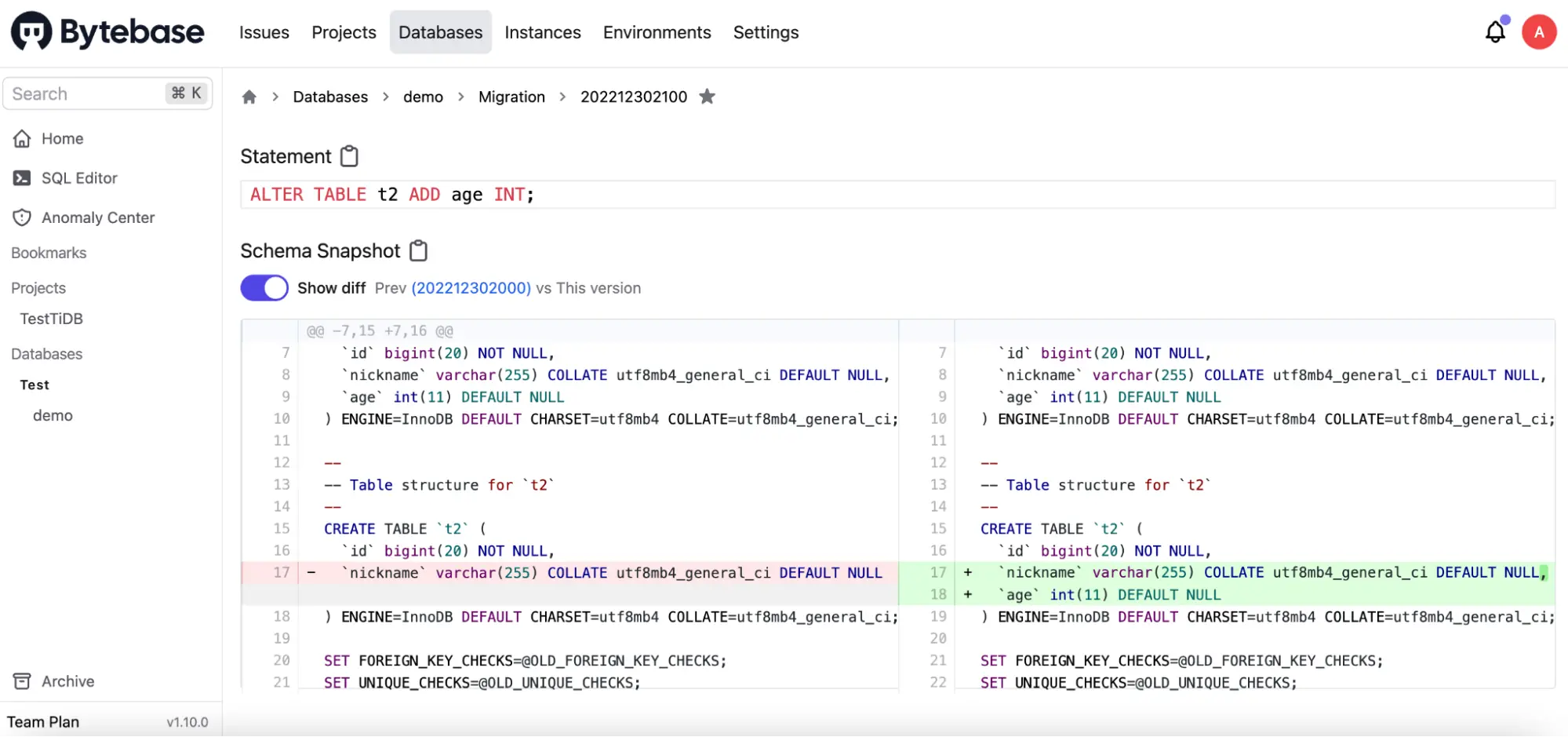The image size is (1568, 737).
Task: Open the Environments menu item
Action: click(657, 32)
